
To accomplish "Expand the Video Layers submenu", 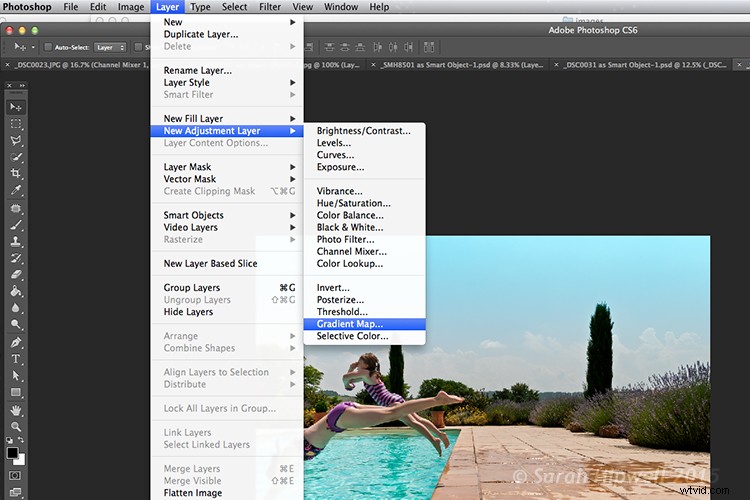I will pos(227,227).
